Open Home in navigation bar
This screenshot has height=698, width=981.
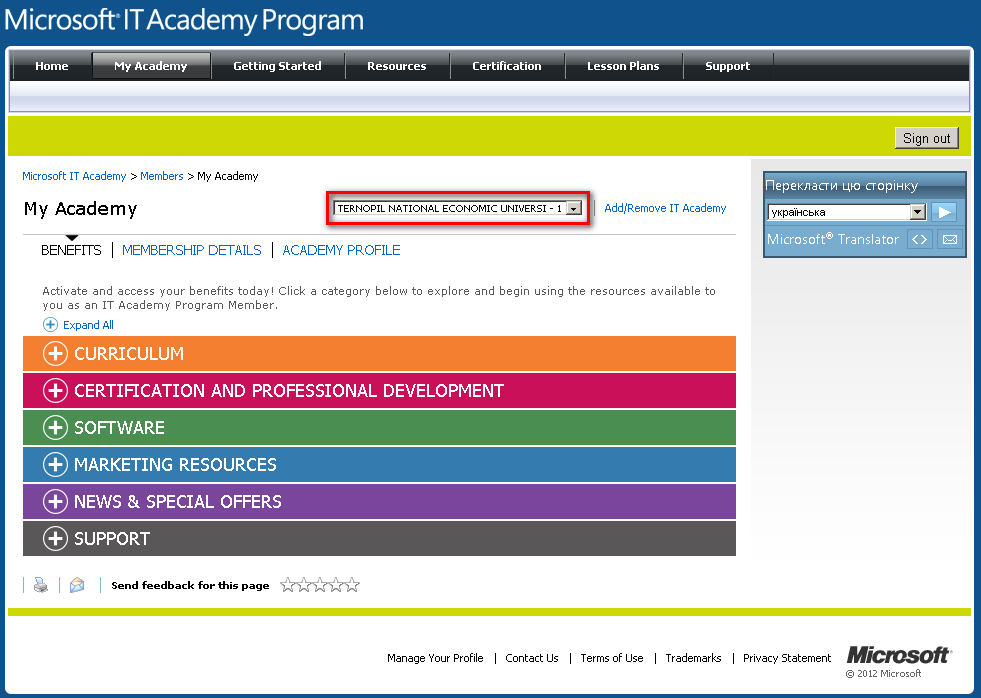tap(52, 66)
